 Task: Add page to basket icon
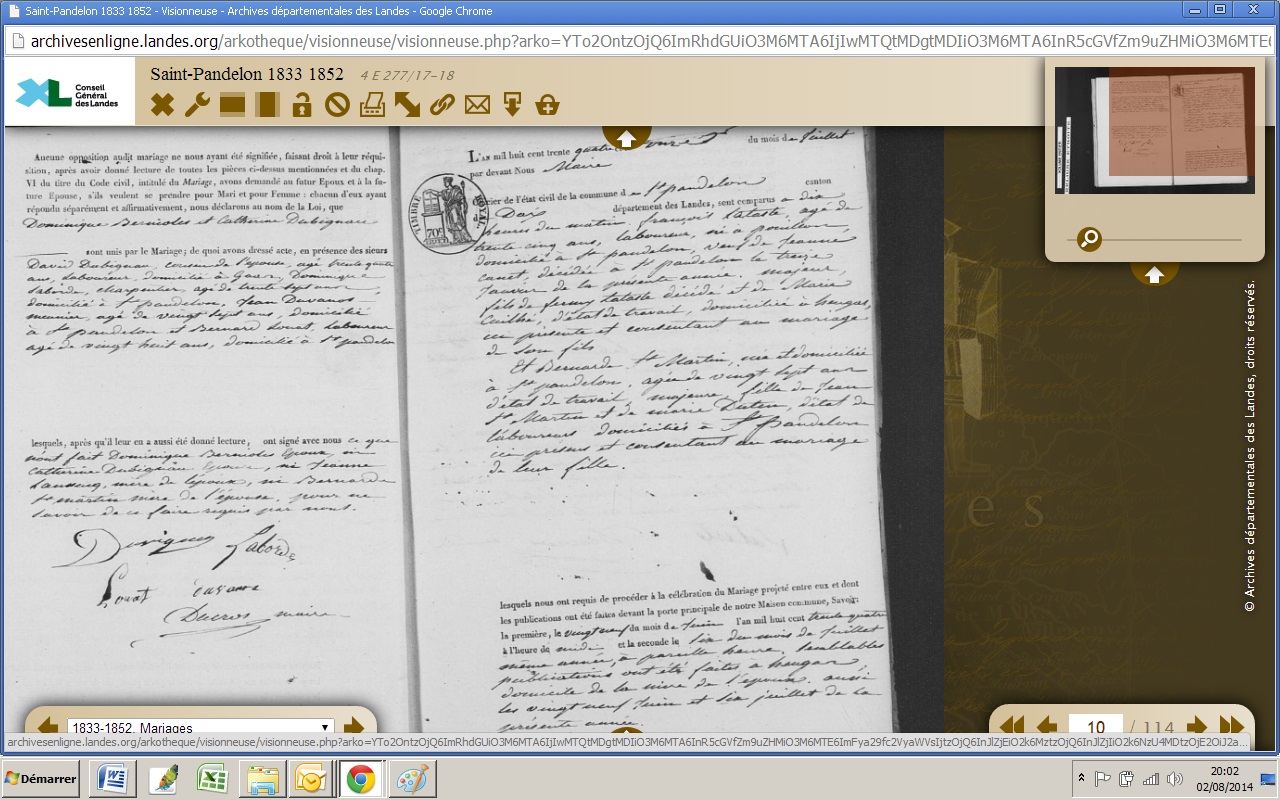[547, 105]
